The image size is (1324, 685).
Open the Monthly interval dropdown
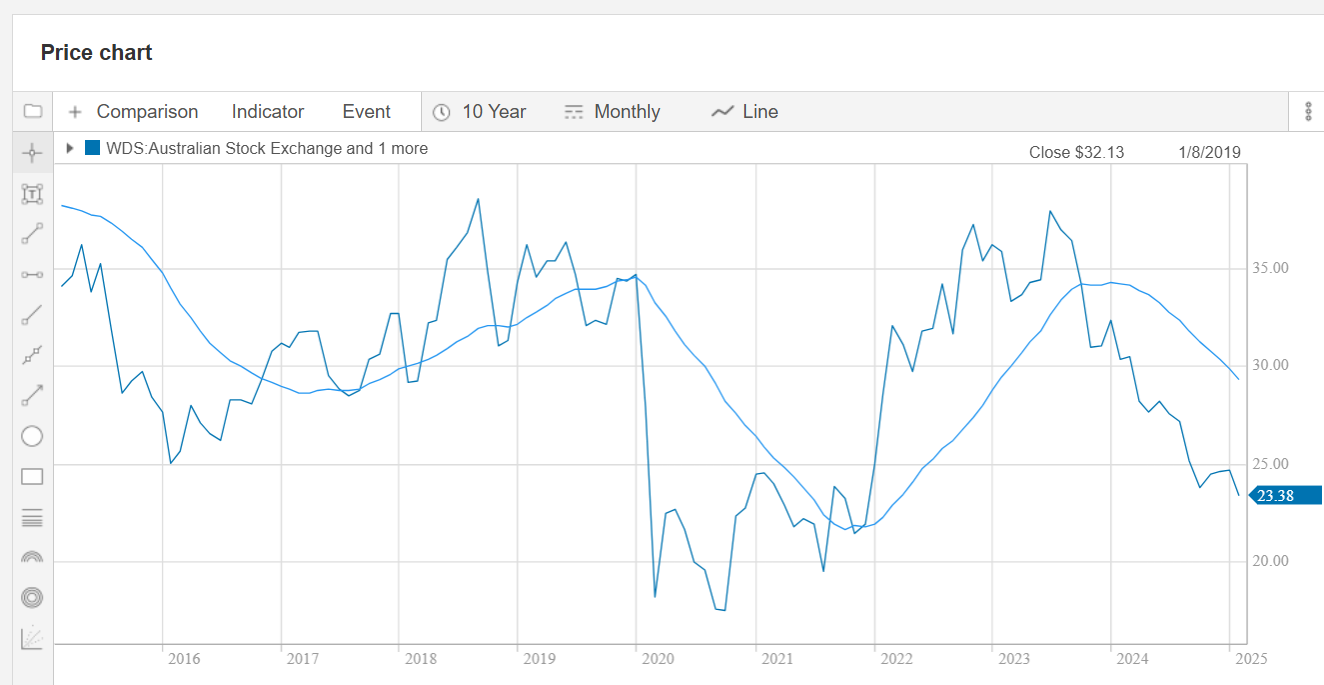coord(612,112)
